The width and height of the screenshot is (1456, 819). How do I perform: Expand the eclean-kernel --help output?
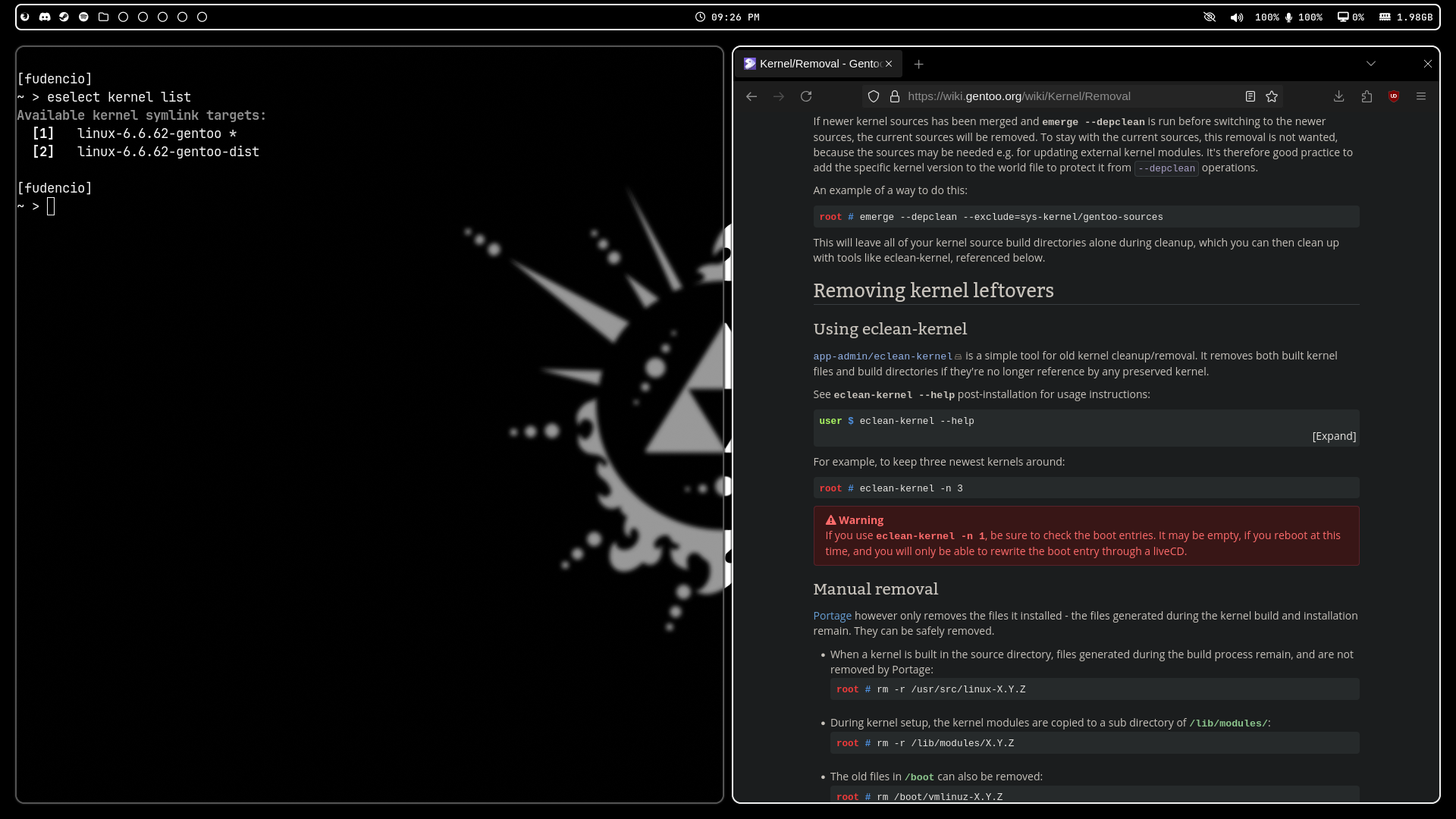tap(1334, 436)
